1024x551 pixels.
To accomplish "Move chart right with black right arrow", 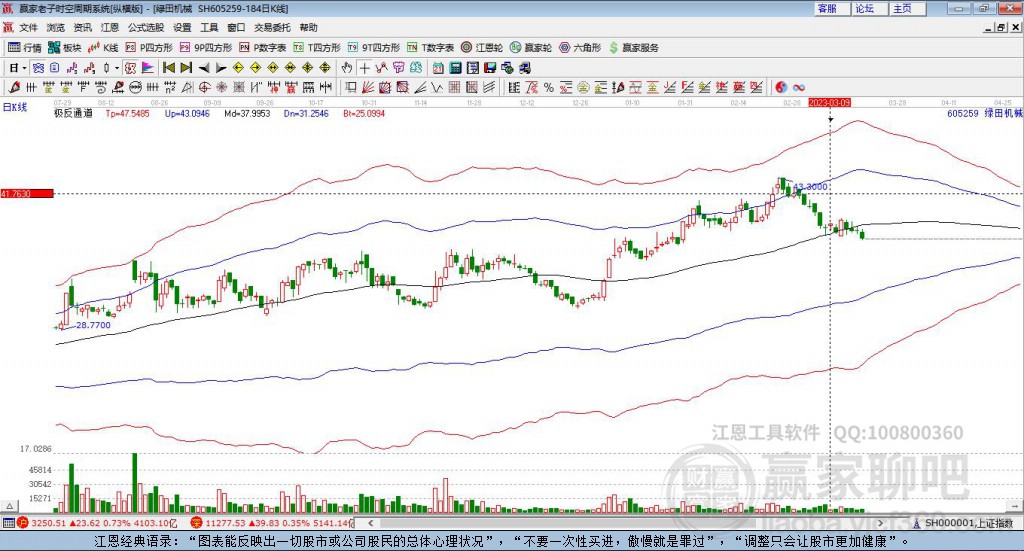I will point(221,68).
